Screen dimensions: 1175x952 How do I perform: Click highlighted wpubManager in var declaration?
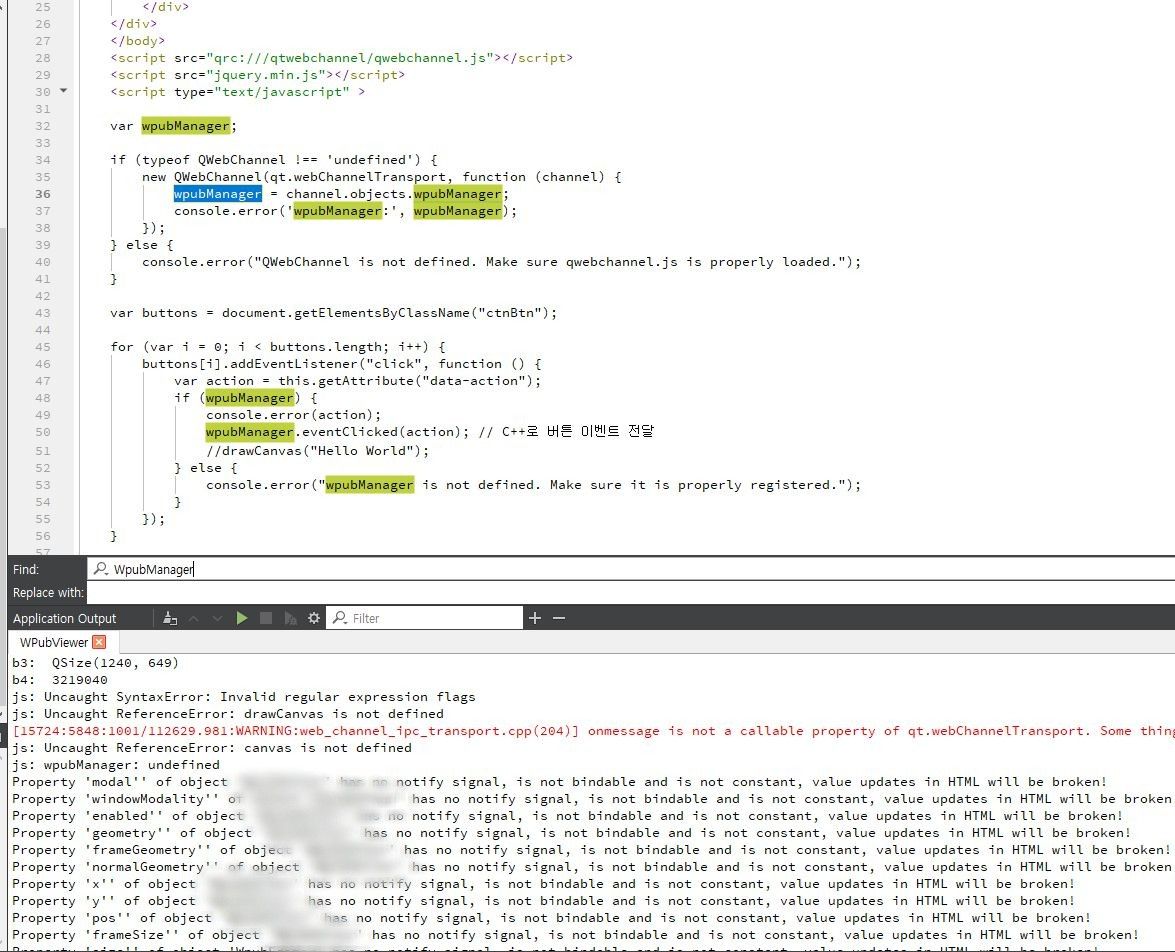click(185, 126)
